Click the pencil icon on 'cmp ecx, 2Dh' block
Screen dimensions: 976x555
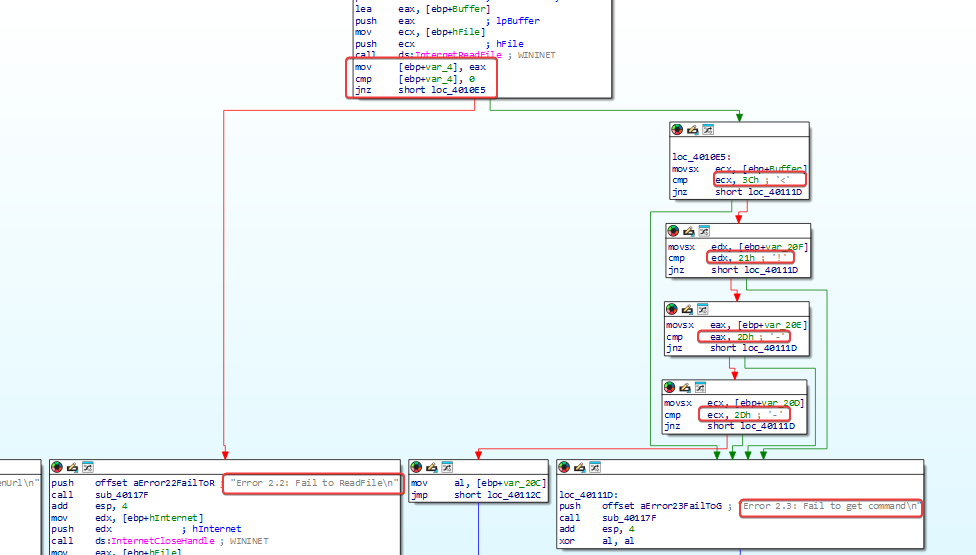point(685,387)
